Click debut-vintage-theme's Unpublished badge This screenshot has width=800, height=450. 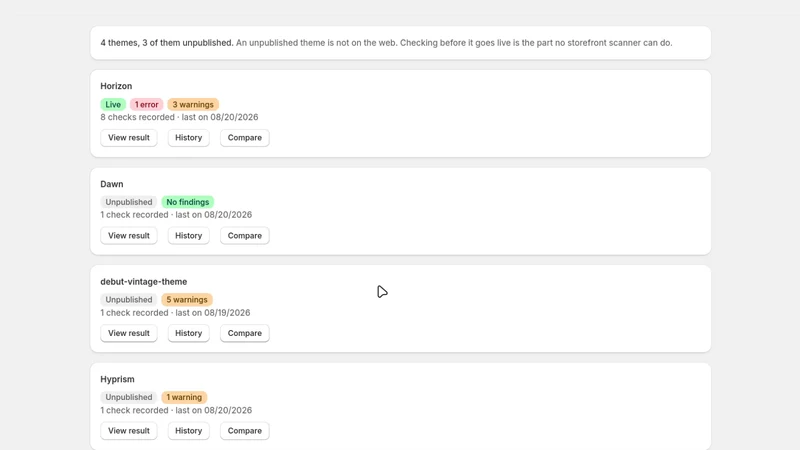129,299
